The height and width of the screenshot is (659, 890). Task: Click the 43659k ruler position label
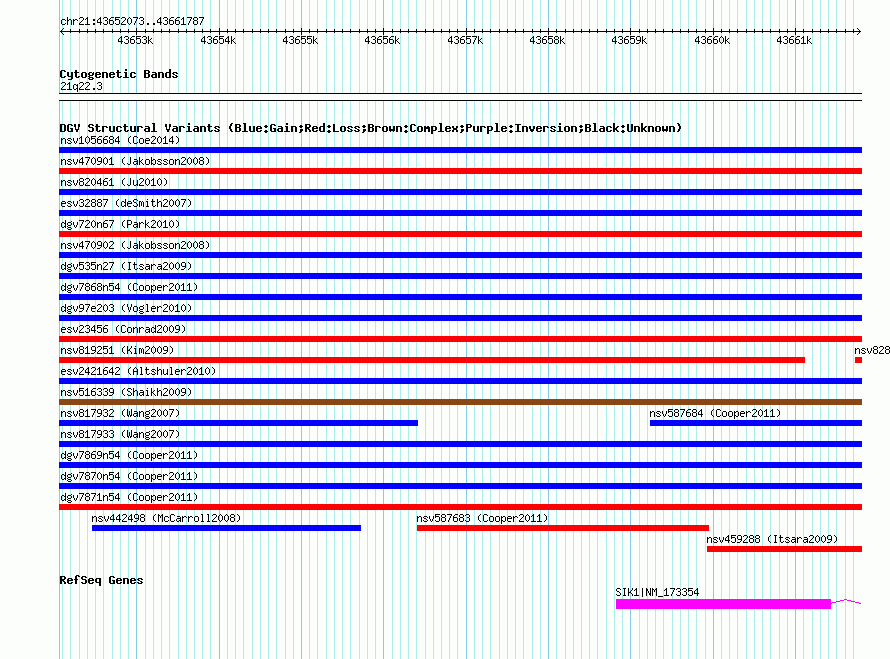pyautogui.click(x=629, y=41)
